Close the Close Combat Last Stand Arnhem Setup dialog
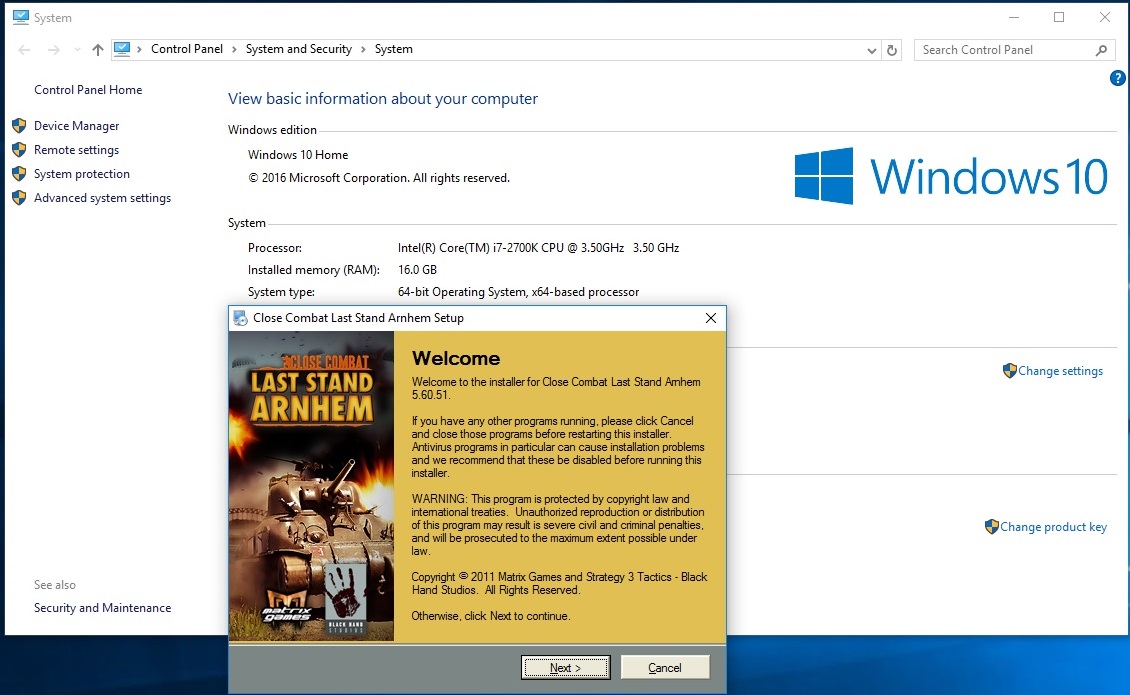 [x=711, y=318]
